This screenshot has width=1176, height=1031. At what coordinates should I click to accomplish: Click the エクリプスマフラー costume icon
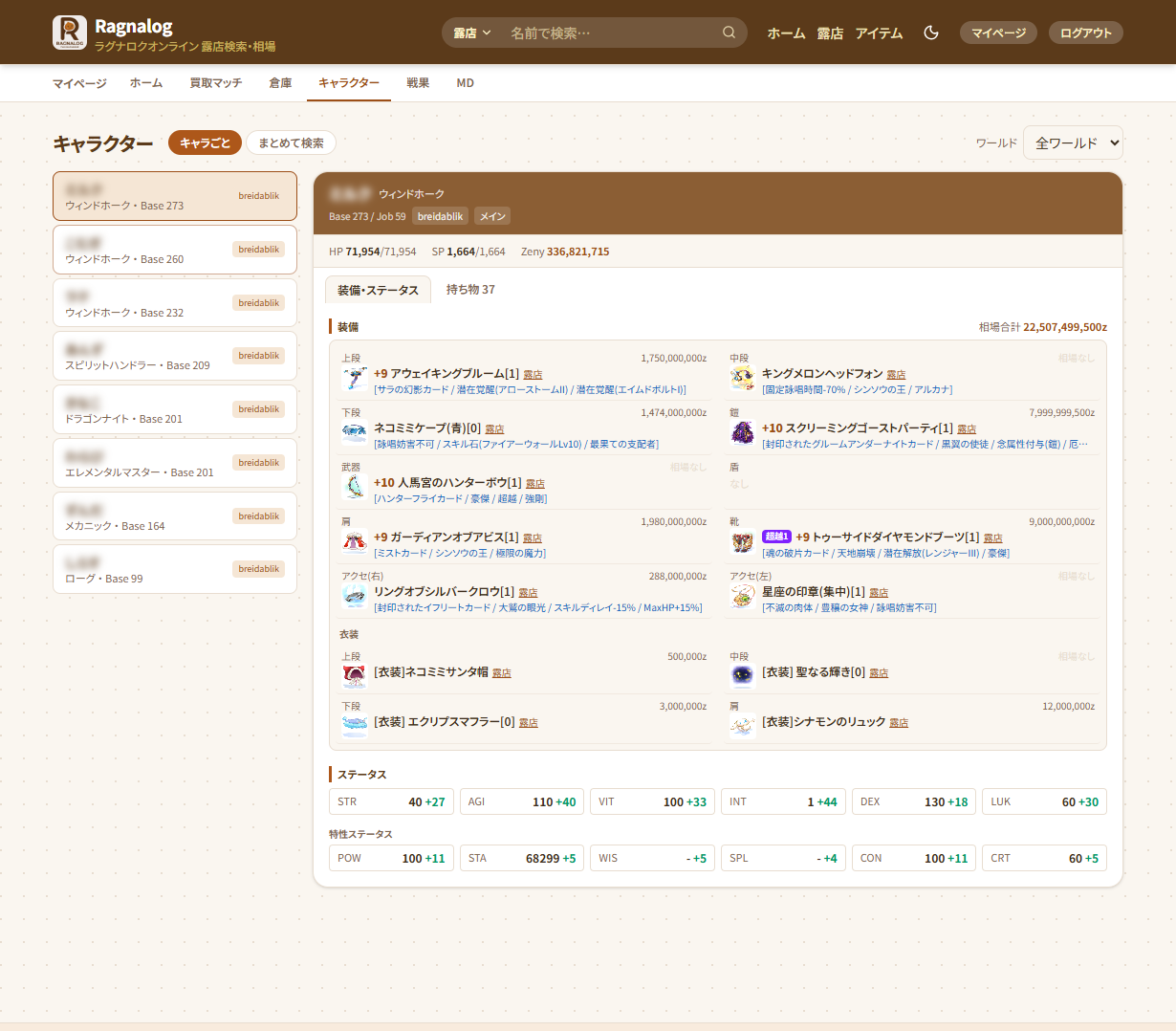click(x=355, y=726)
